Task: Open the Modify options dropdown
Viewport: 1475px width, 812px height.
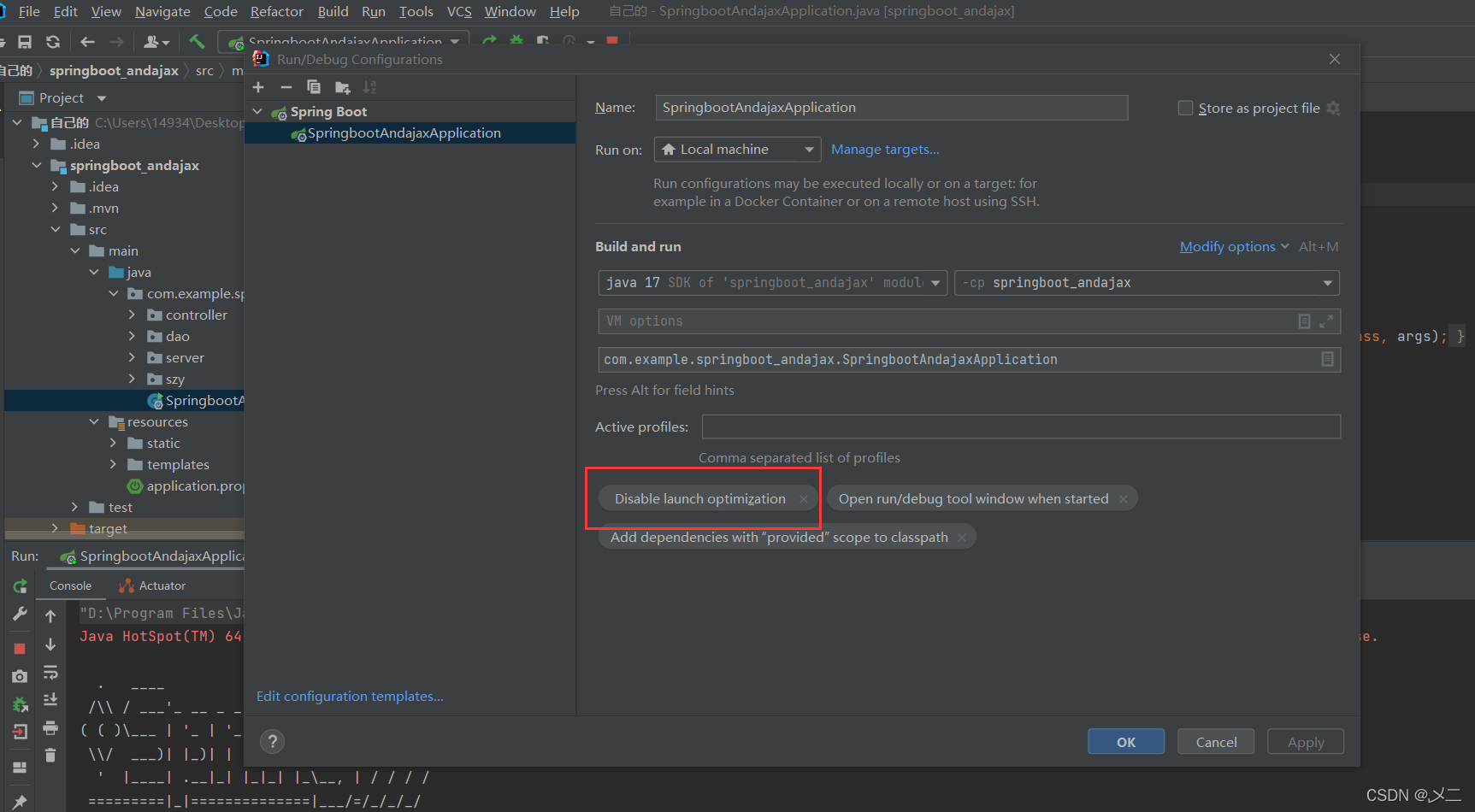Action: [1234, 247]
